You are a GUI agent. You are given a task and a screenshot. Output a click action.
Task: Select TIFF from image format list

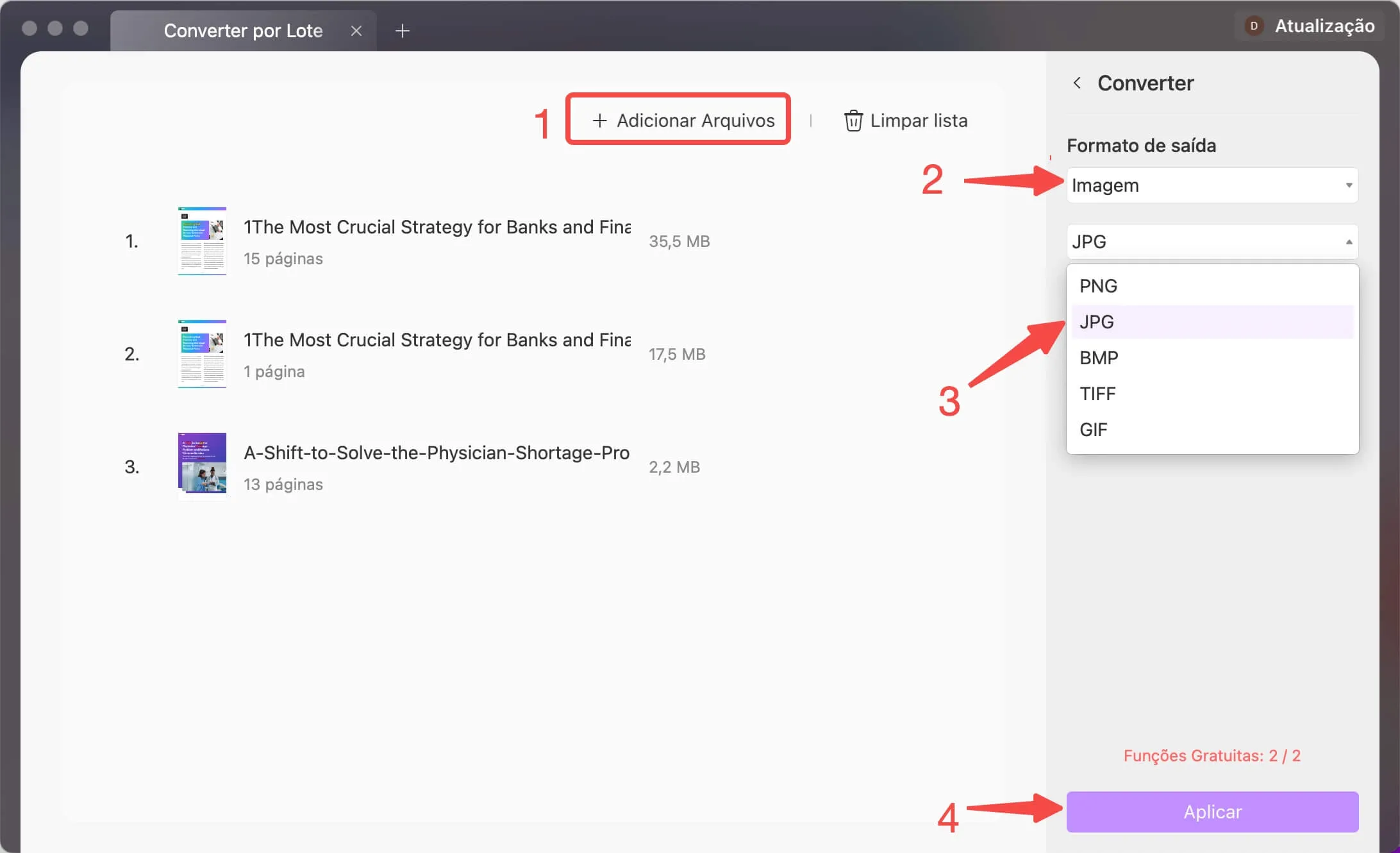tap(1097, 393)
